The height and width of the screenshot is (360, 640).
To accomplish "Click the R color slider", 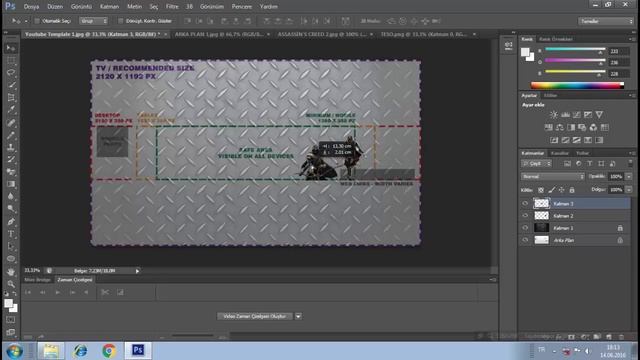I will point(575,50).
